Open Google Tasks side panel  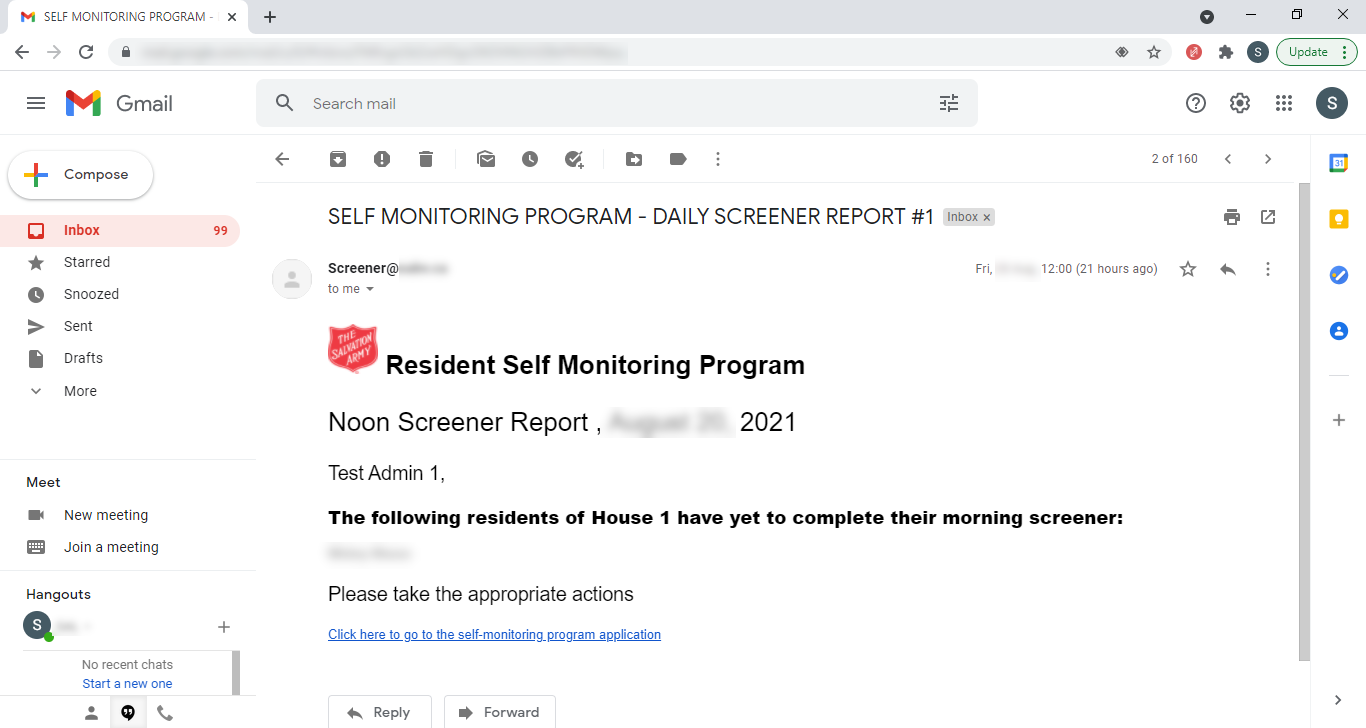pos(1339,275)
